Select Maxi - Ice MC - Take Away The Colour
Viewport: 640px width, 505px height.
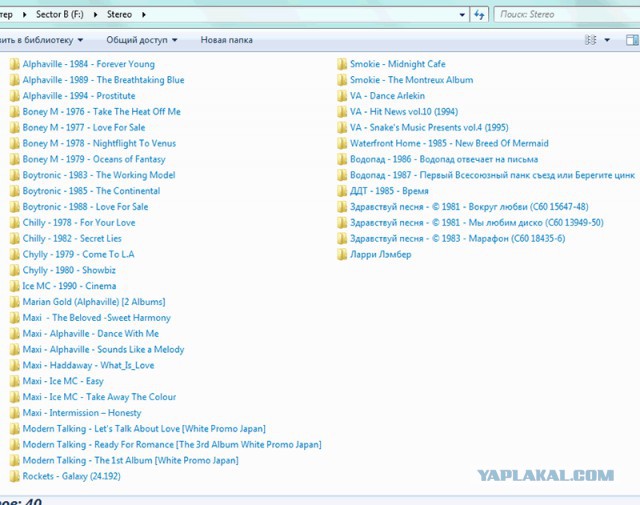(x=99, y=397)
